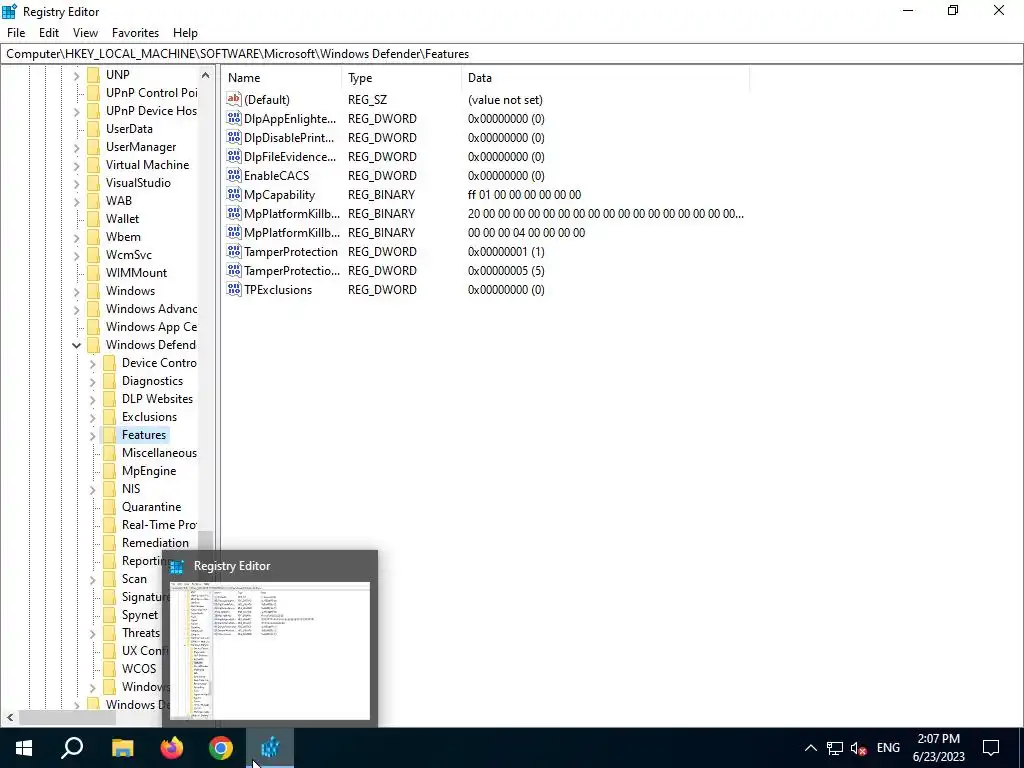Click the Exclusions folder icon
Image resolution: width=1024 pixels, height=768 pixels.
pos(109,417)
